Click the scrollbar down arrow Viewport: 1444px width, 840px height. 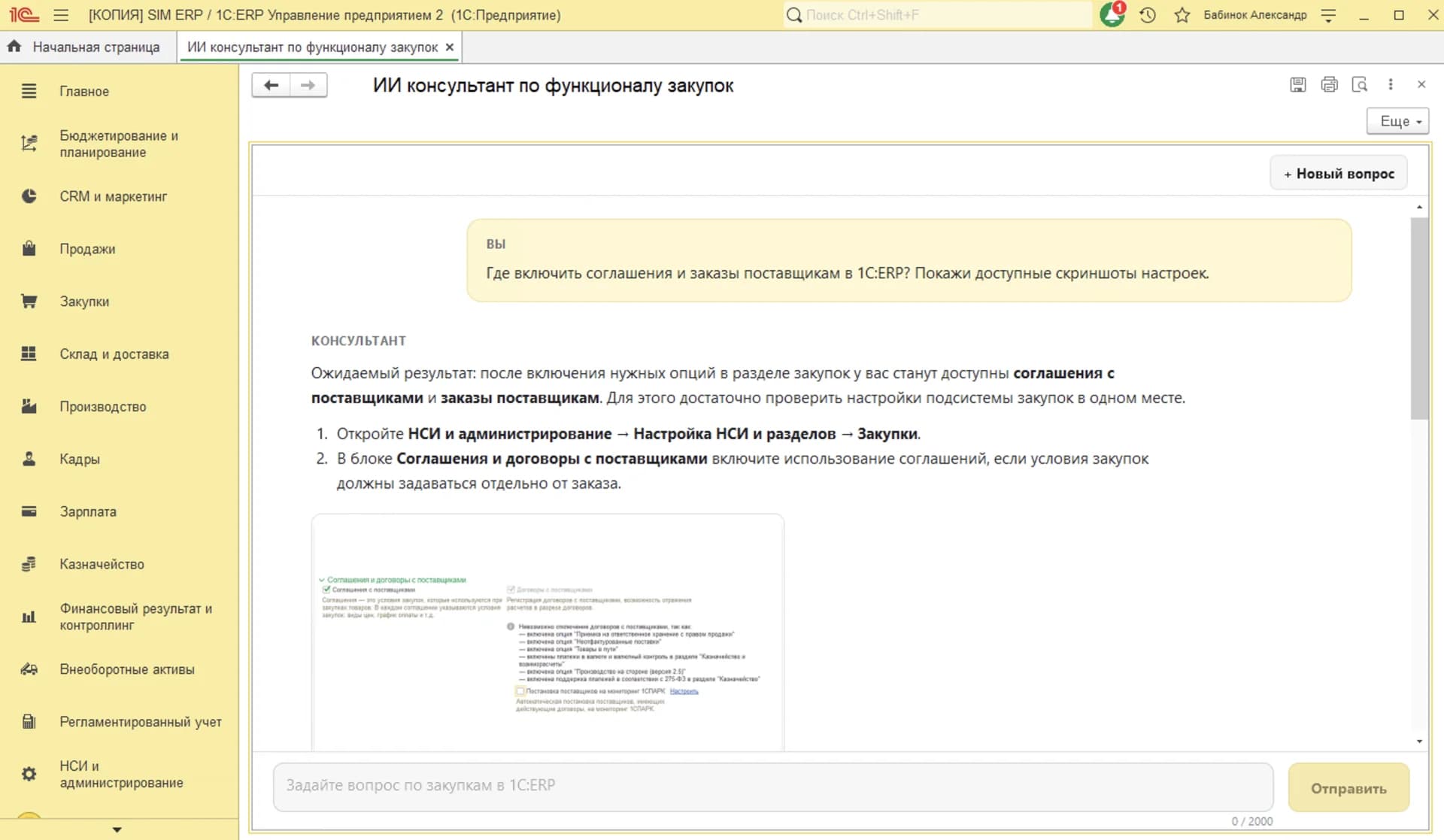pos(1419,741)
